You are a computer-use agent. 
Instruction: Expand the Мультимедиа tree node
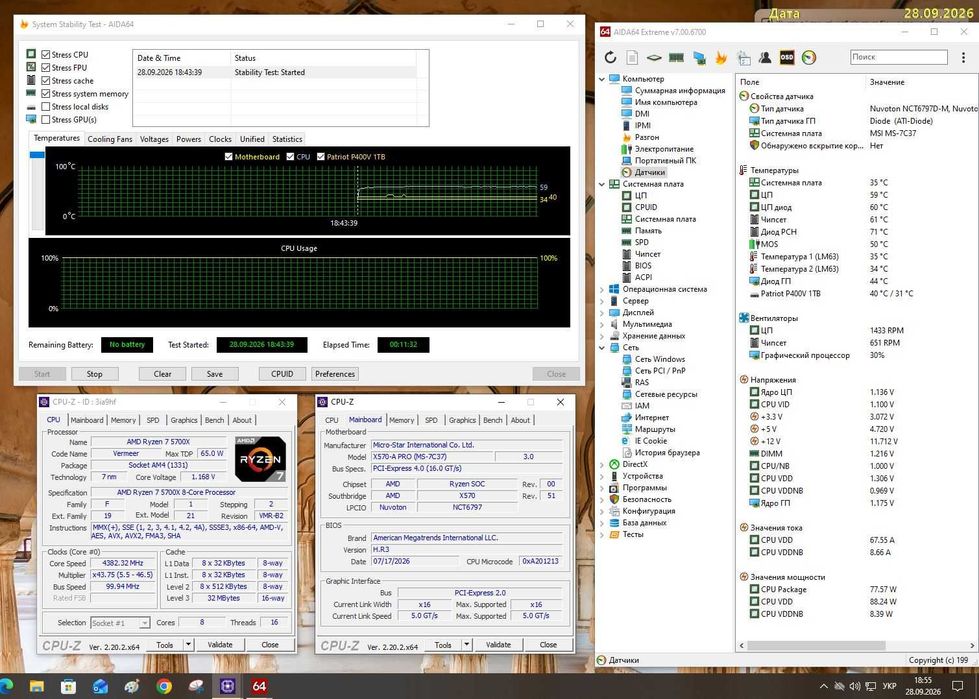click(602, 325)
